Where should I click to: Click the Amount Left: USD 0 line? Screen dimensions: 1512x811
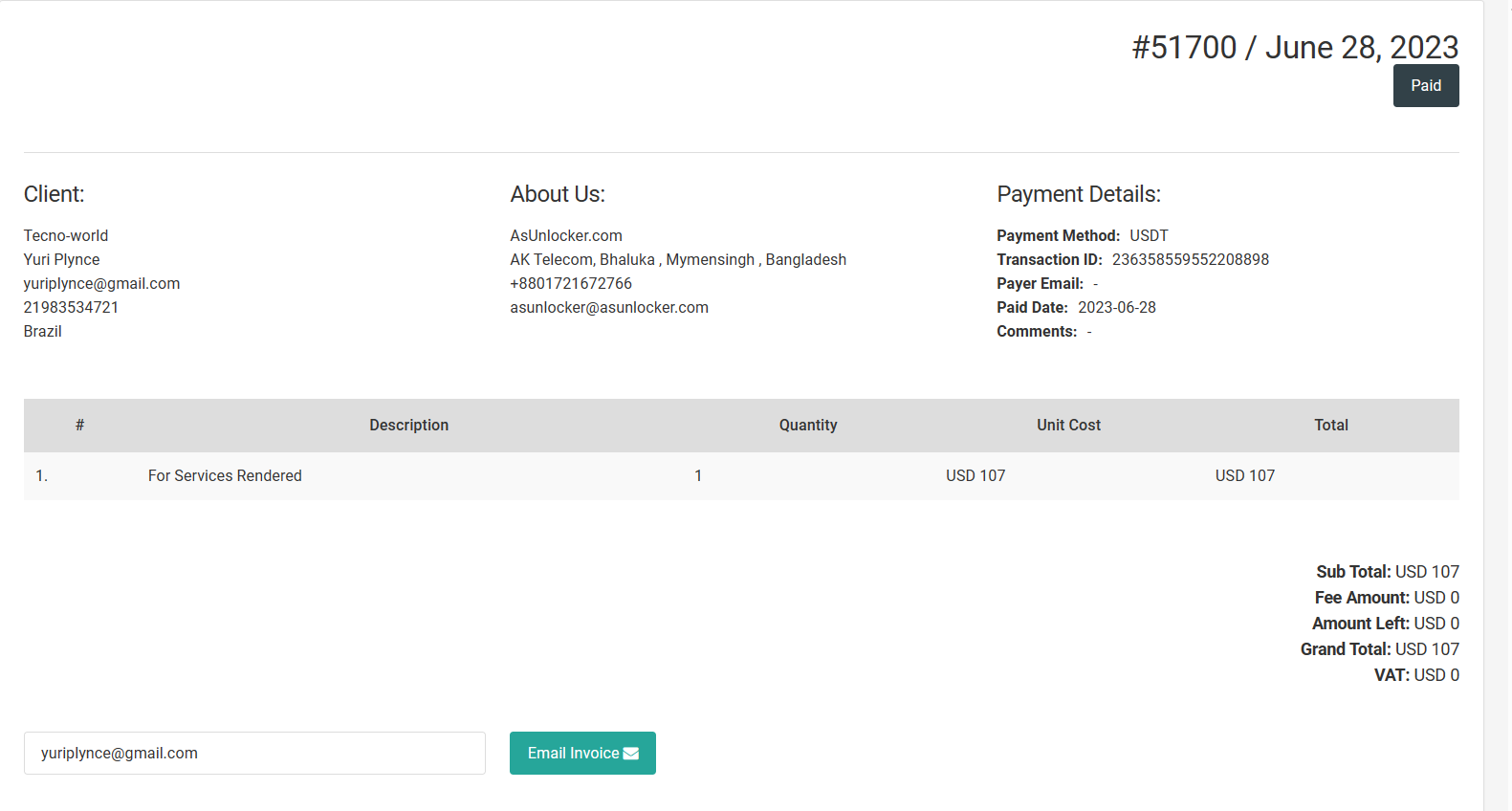[1386, 623]
